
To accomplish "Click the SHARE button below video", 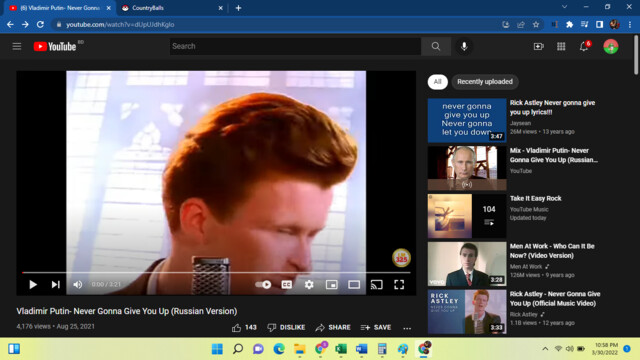I will tap(333, 327).
